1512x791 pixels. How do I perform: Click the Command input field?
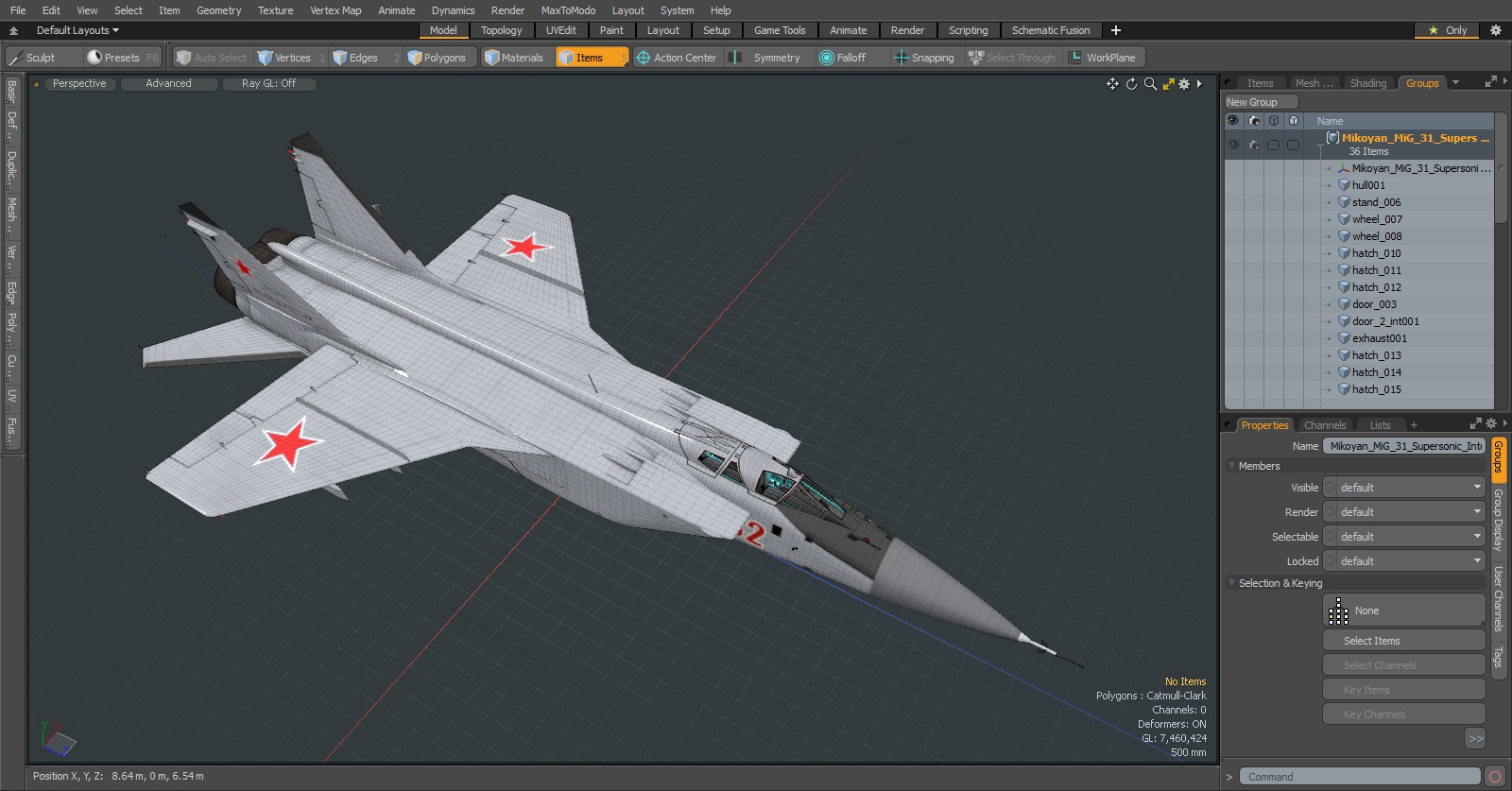1360,777
